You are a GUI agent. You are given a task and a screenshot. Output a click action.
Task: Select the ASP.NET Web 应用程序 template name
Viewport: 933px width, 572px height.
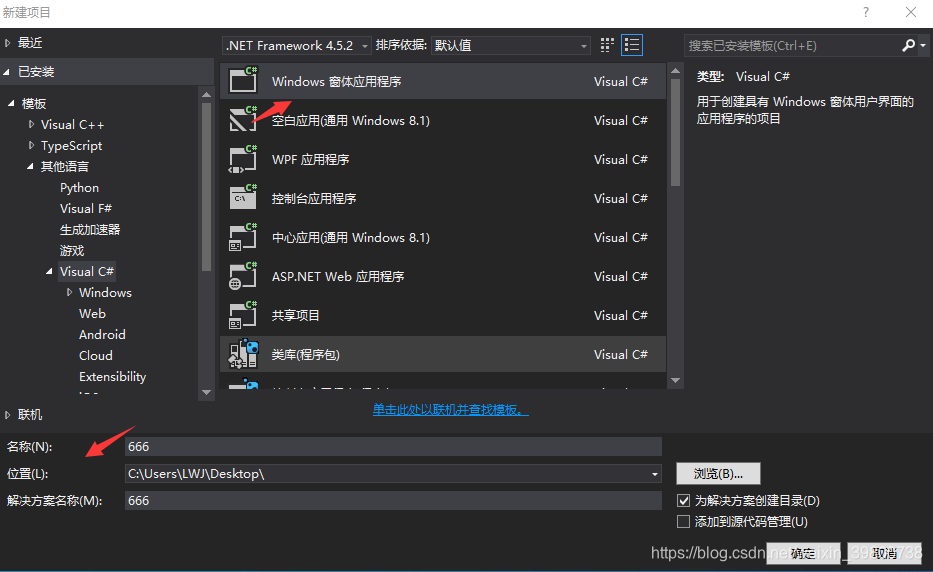[x=338, y=277]
